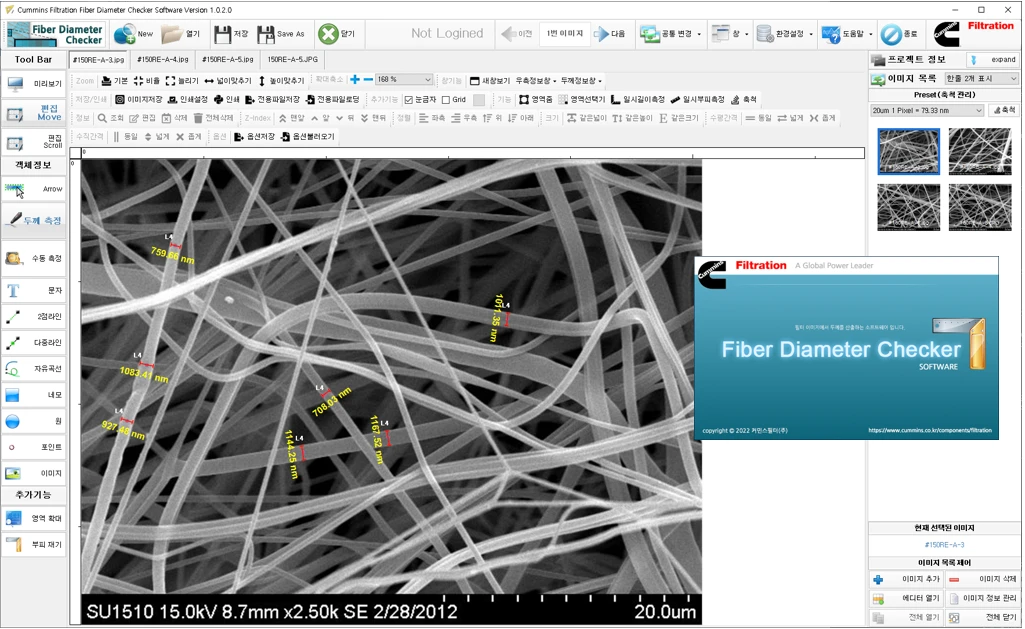Select the 포인트 point tool
The image size is (1025, 629).
coord(34,447)
